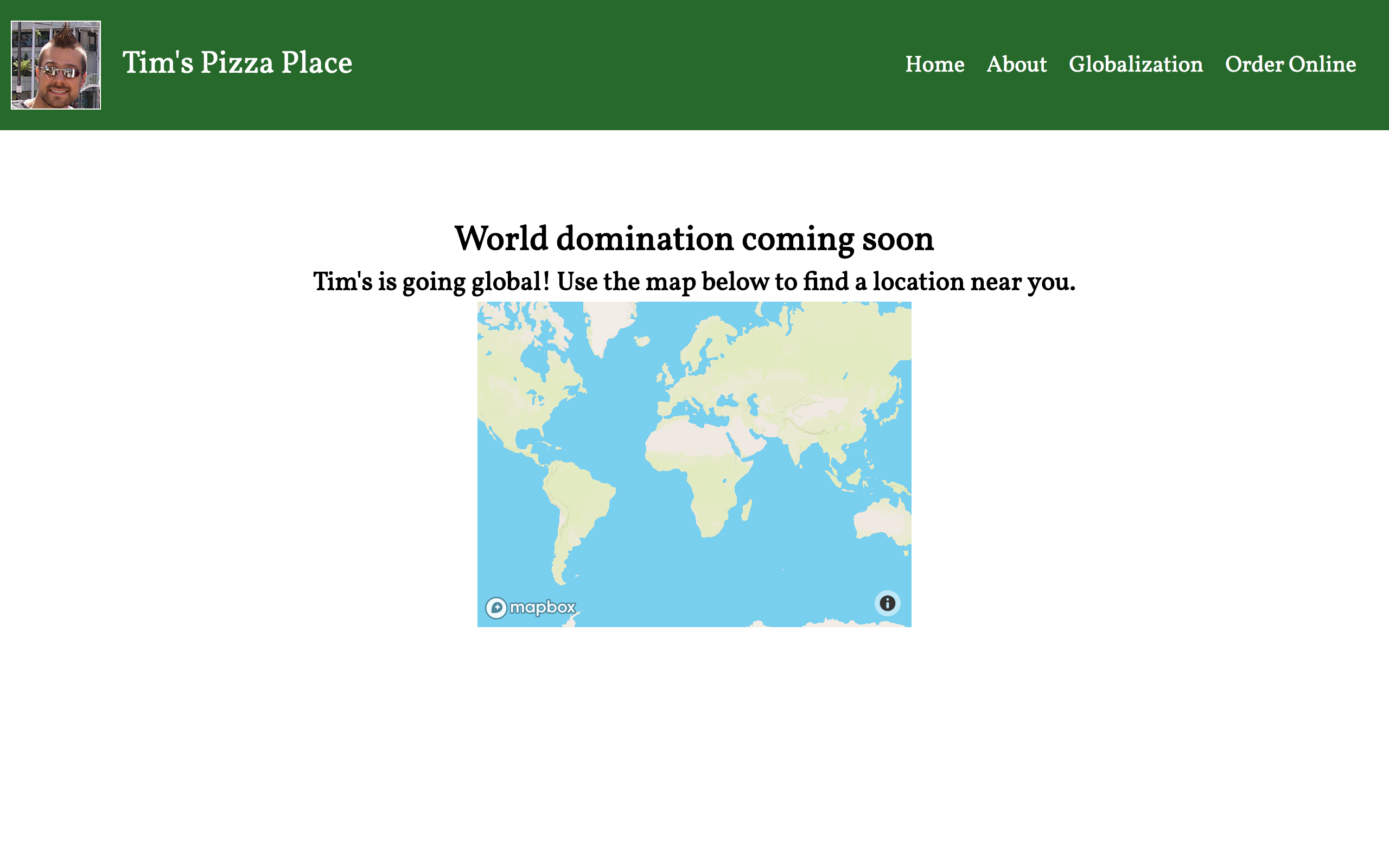Click the 'Tim's is going global' subheading

point(694,282)
